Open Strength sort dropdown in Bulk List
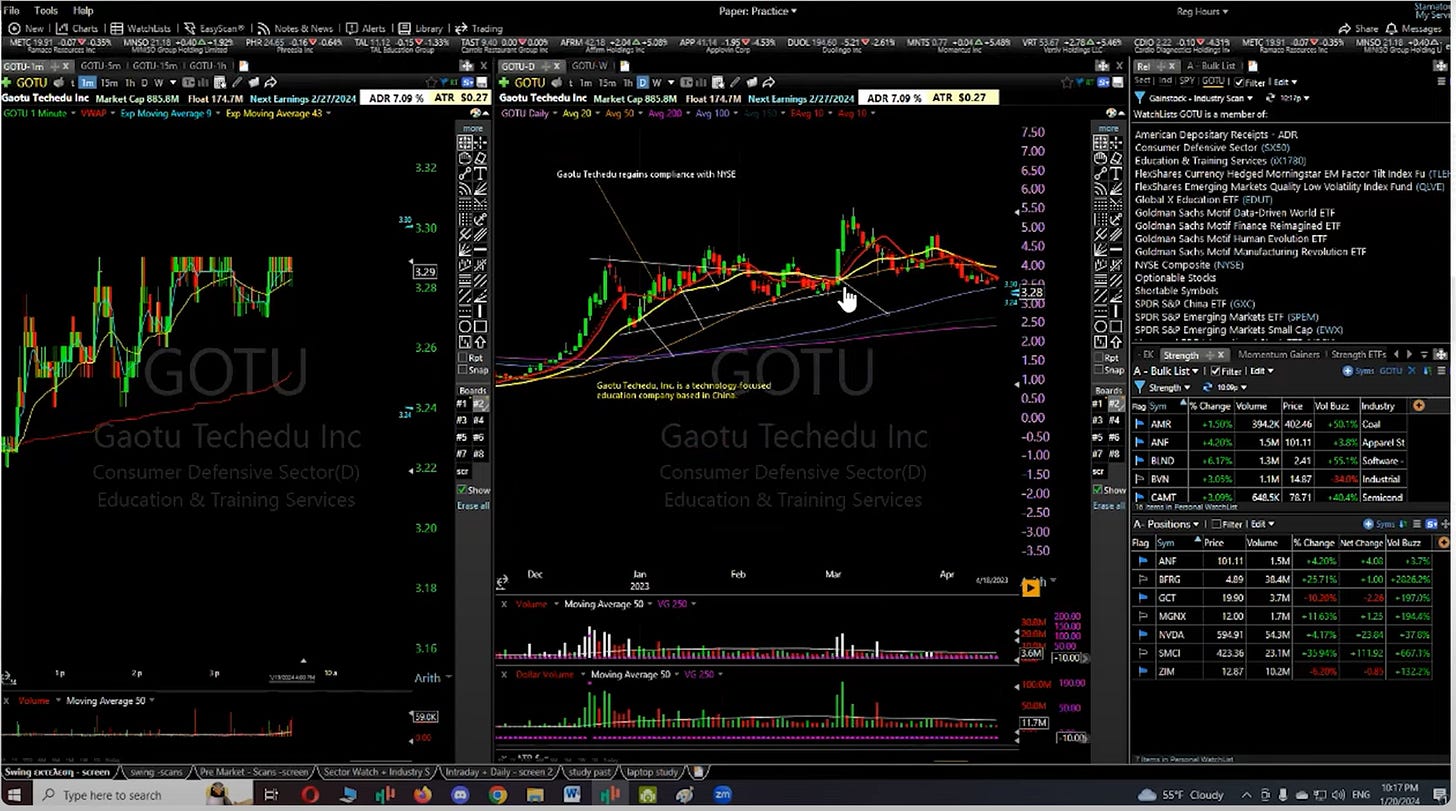The image size is (1456, 811). [1169, 387]
